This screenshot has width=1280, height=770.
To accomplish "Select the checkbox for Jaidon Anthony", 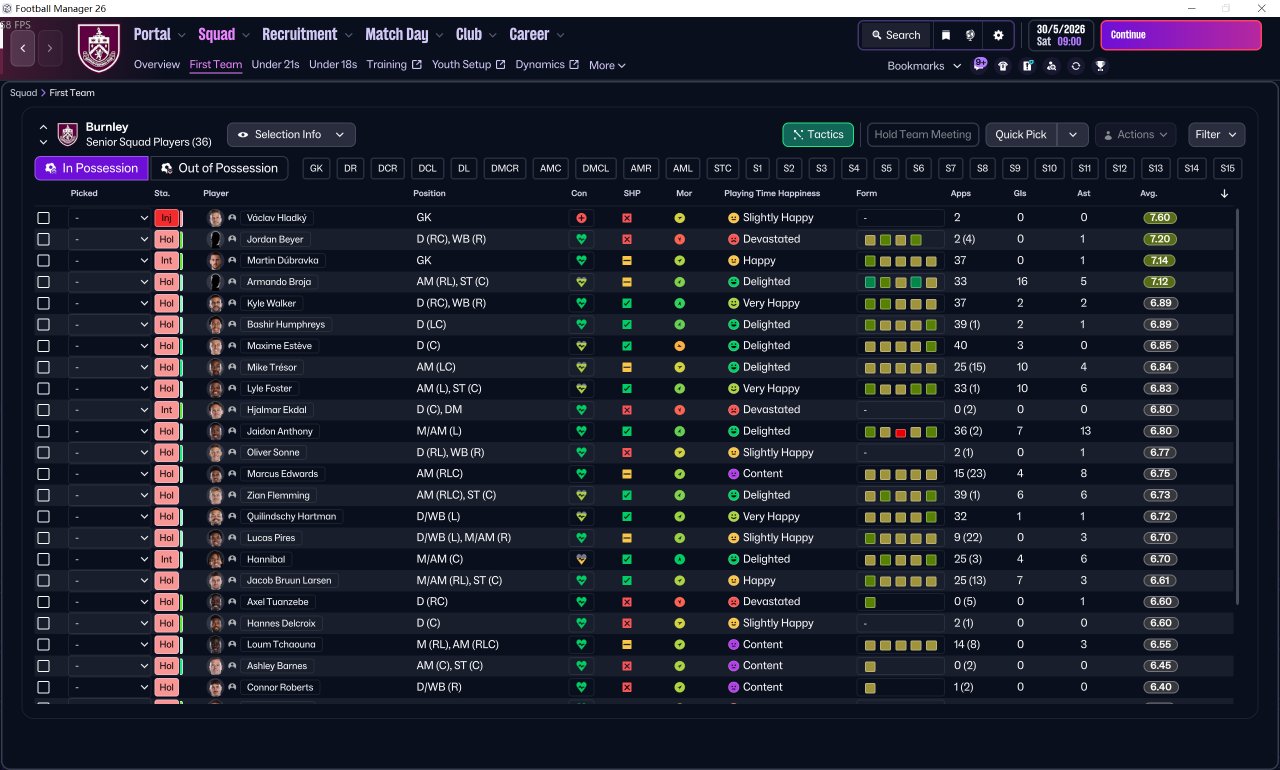I will click(x=43, y=431).
